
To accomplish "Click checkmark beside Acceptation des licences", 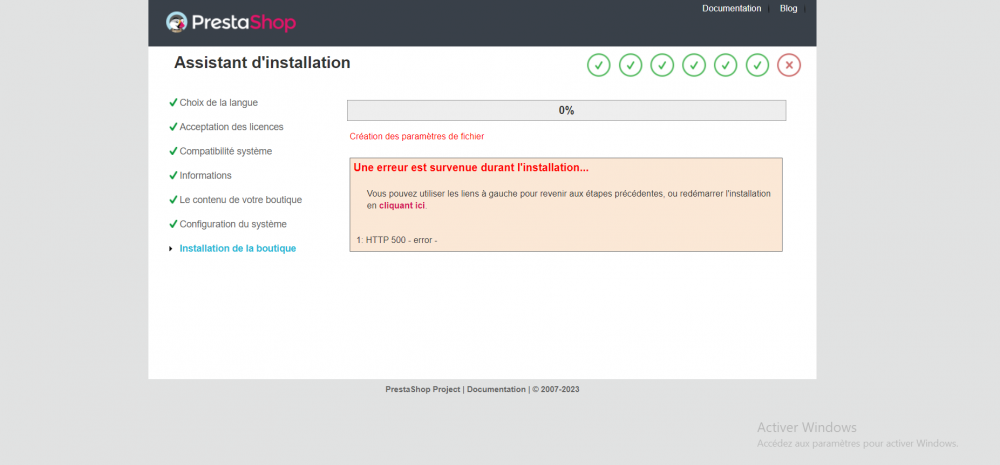I will [173, 126].
